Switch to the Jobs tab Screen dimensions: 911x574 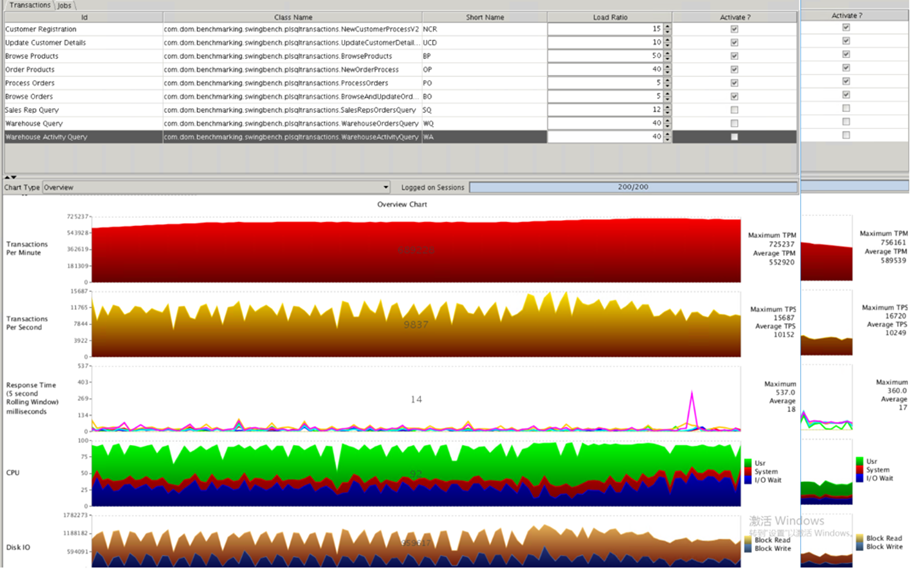(64, 5)
